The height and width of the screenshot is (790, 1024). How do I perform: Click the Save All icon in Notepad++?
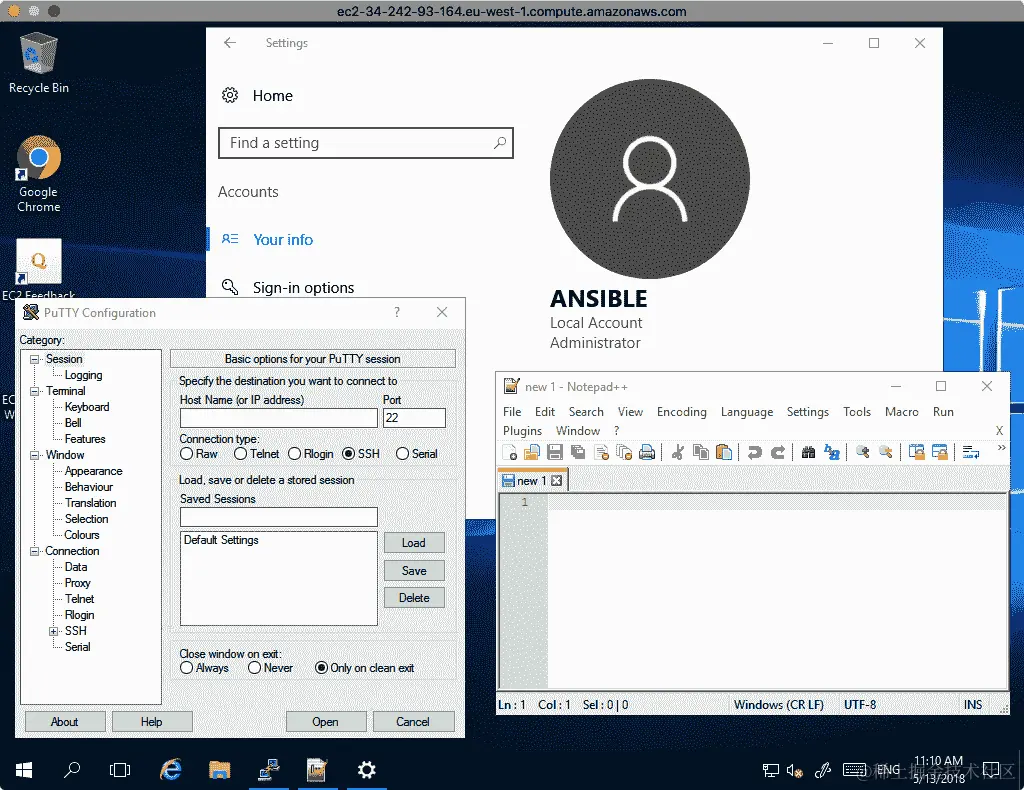578,452
